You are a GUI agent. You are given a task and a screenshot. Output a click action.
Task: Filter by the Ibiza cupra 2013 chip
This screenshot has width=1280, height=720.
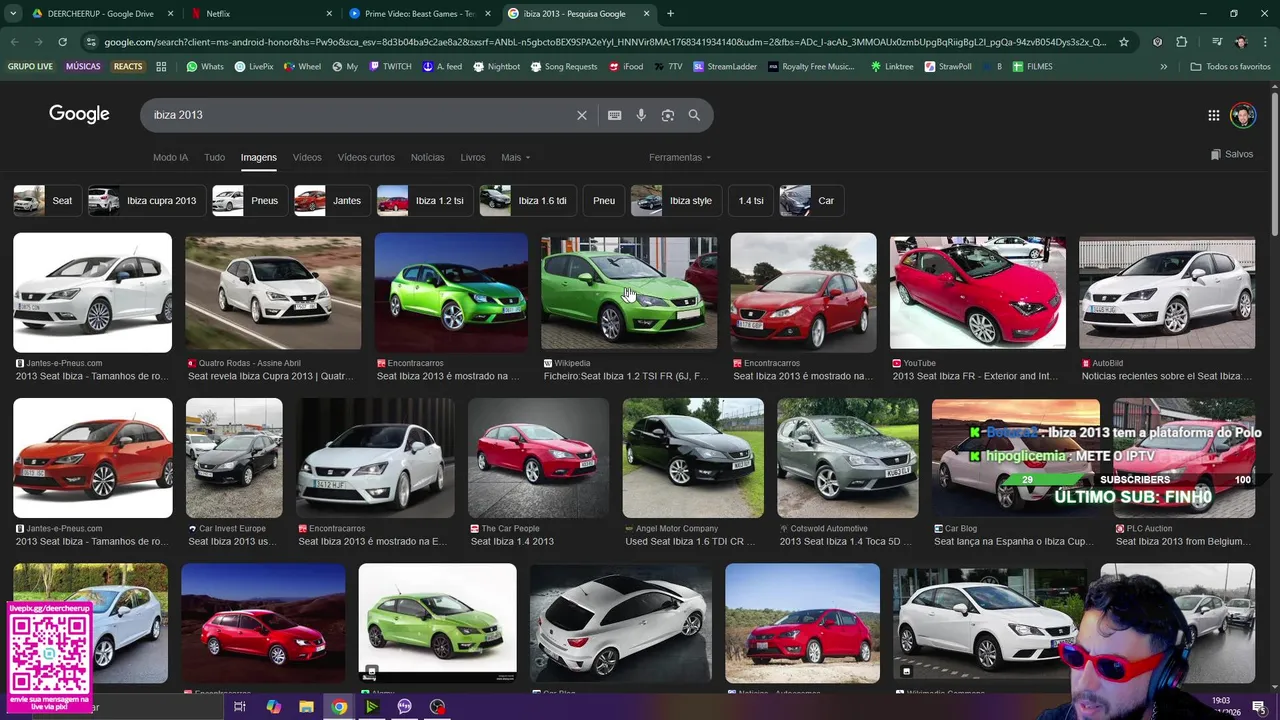[x=146, y=201]
